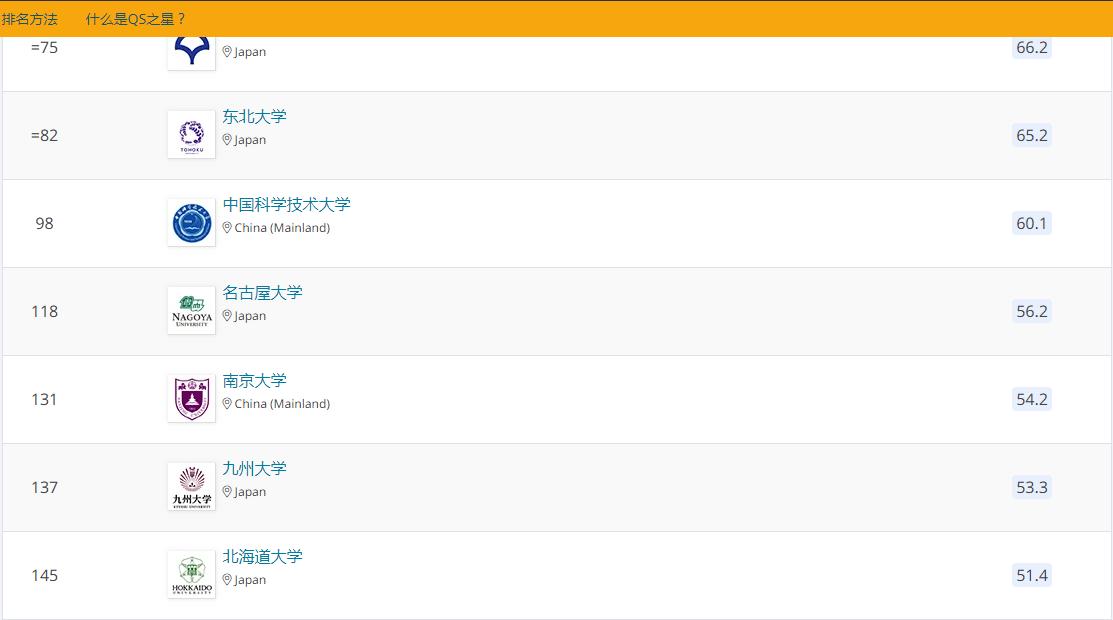Click Japan location text under 九州大学
Viewport: 1113px width, 620px height.
[250, 492]
